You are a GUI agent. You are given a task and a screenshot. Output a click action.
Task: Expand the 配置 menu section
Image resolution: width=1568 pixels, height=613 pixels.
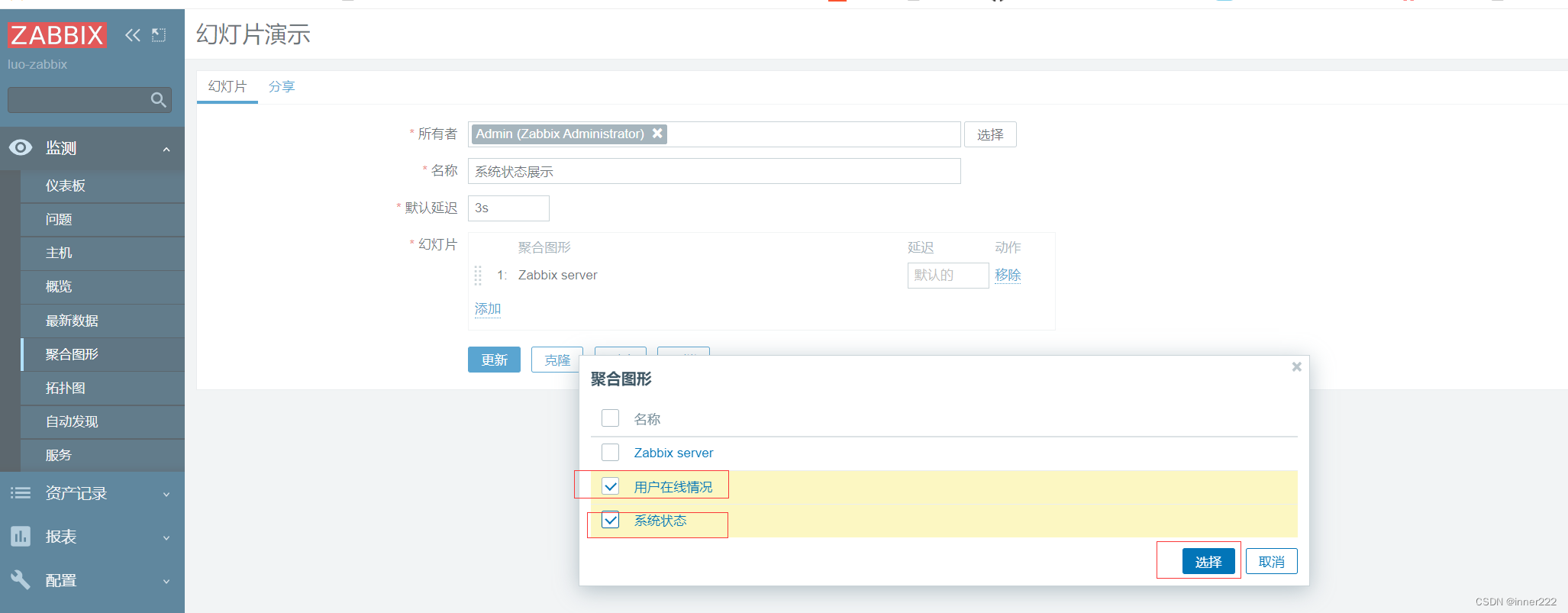tap(92, 580)
